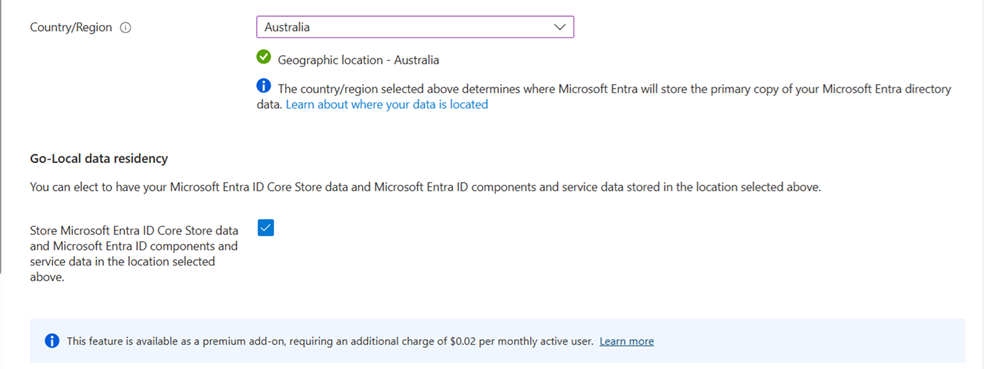Click the Geographic location - Australia validation text
Image resolution: width=984 pixels, height=369 pixels.
[358, 60]
